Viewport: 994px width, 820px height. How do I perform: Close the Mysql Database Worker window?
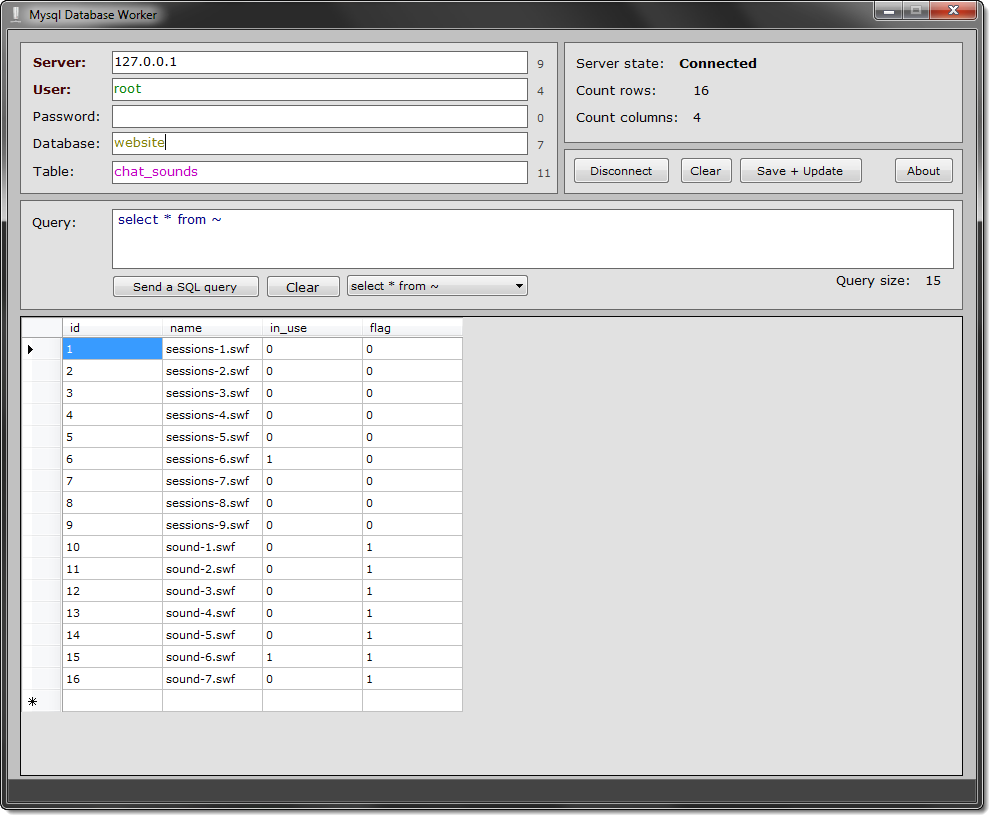coord(953,11)
